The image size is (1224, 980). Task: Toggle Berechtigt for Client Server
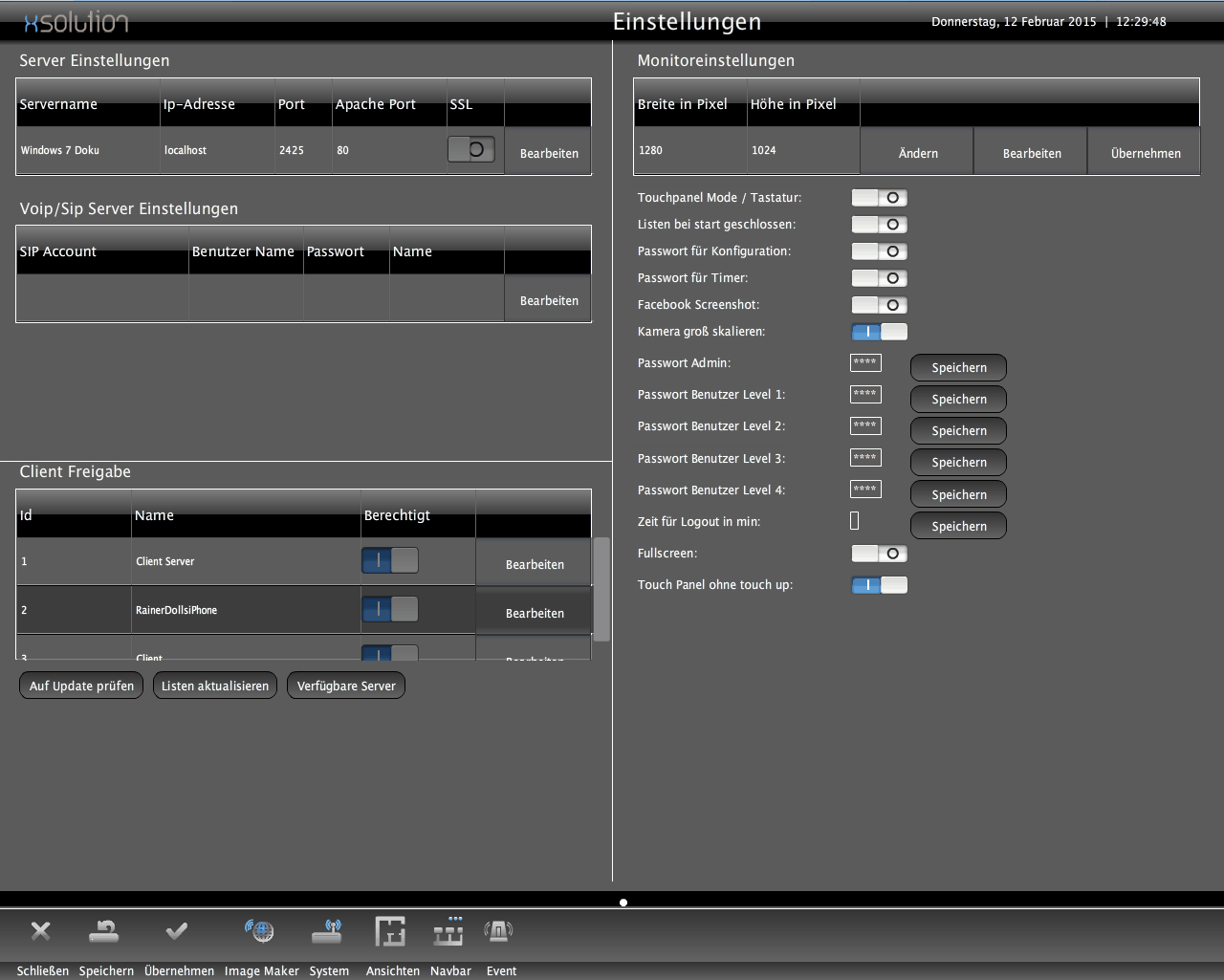[390, 560]
